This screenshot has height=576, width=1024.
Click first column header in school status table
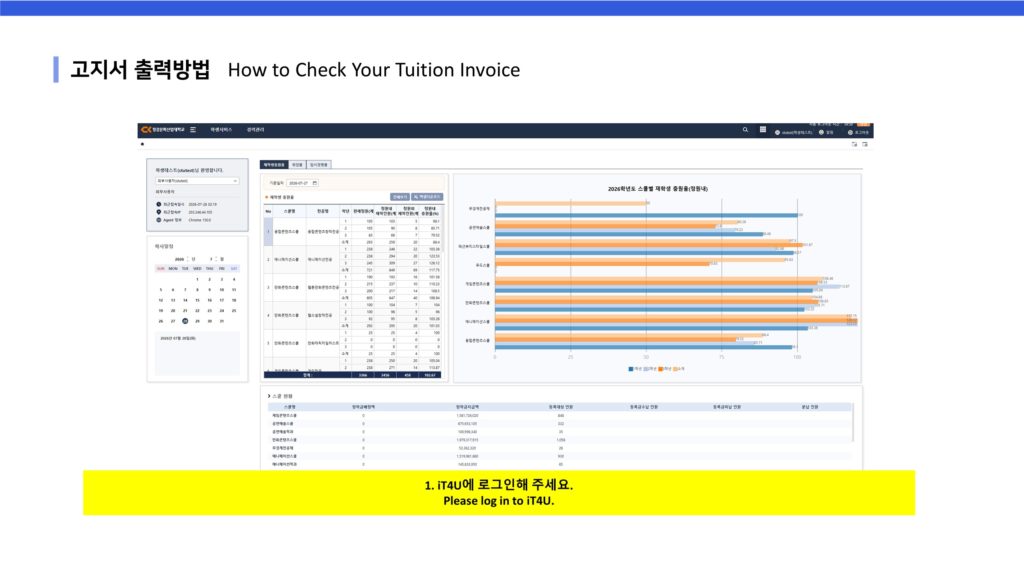click(289, 407)
